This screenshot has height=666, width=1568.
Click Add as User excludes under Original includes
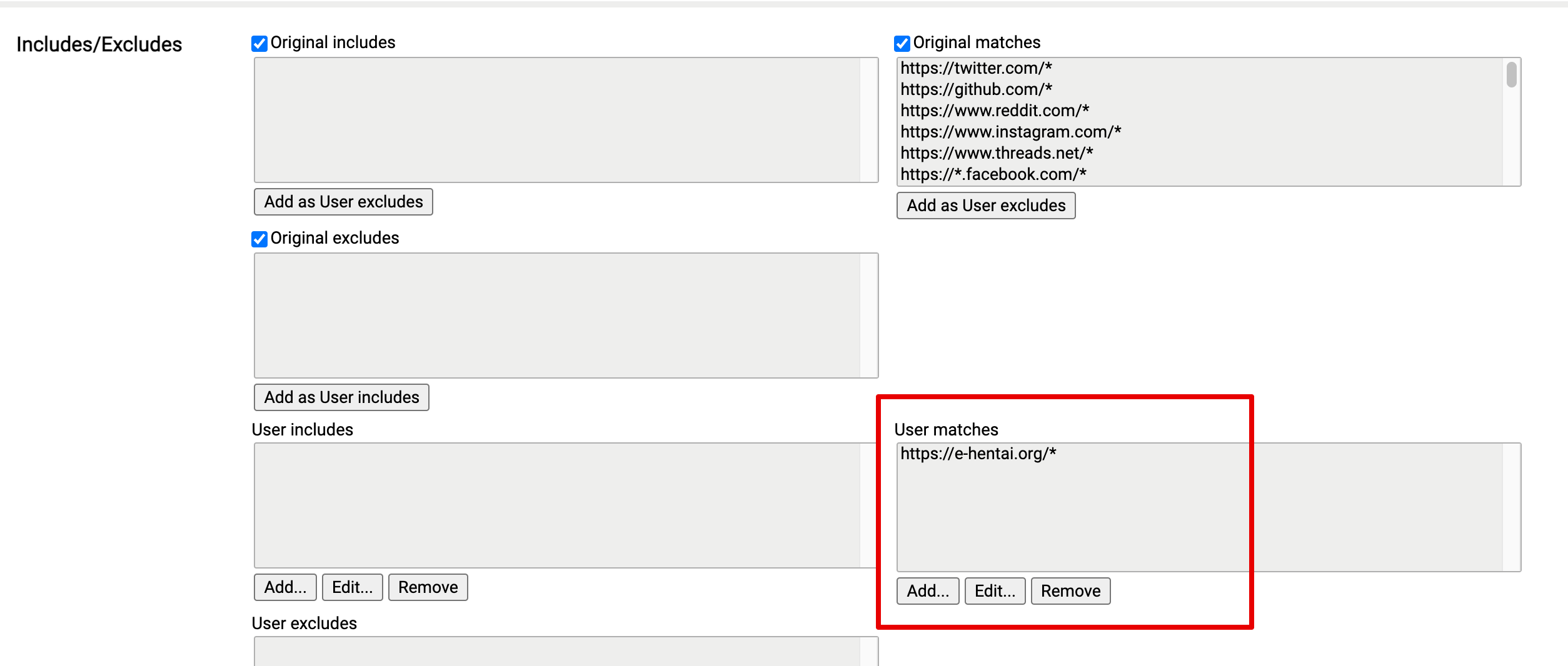(x=343, y=201)
